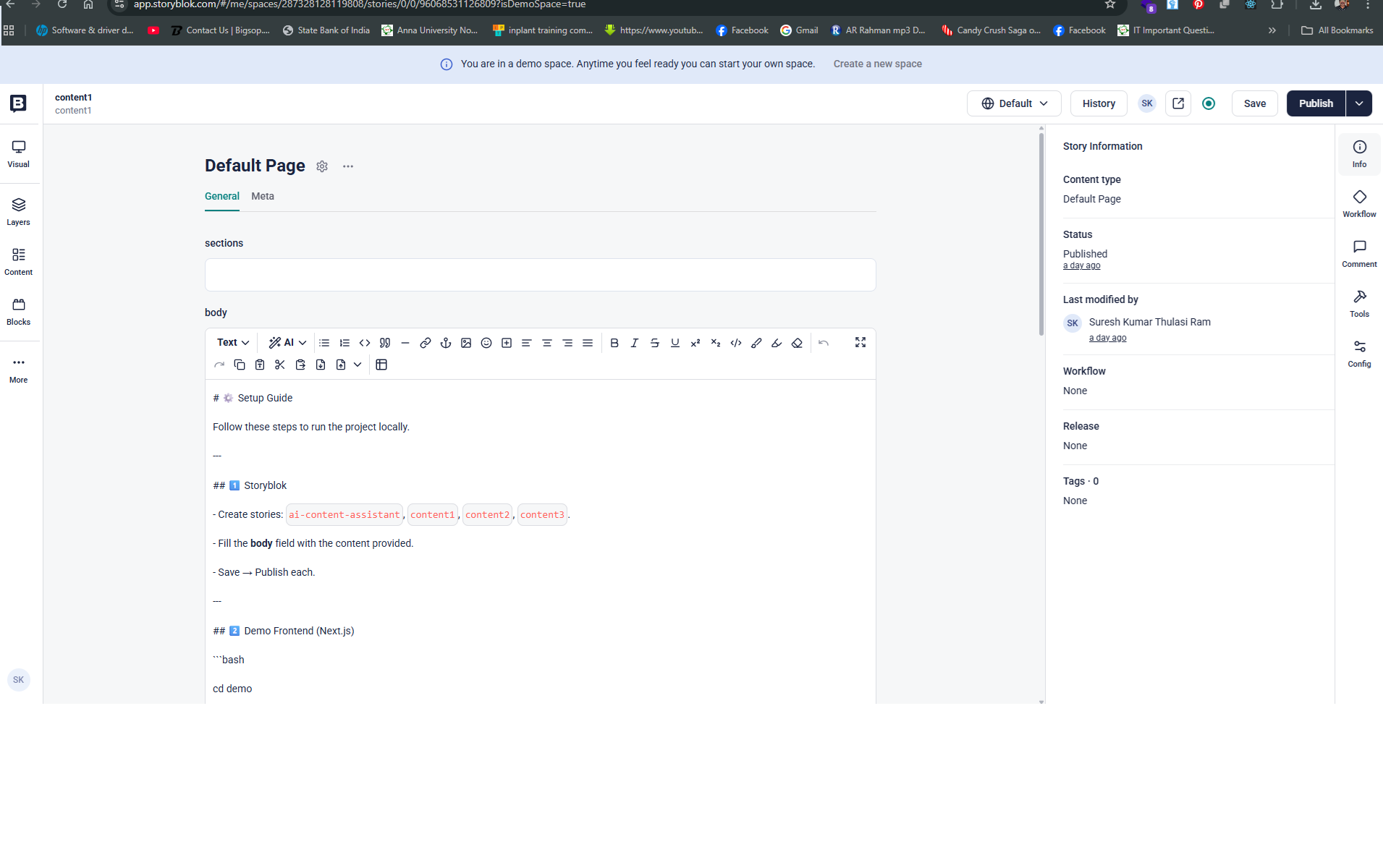Screen dimensions: 1383x868
Task: Open the Layers panel
Action: 19,212
